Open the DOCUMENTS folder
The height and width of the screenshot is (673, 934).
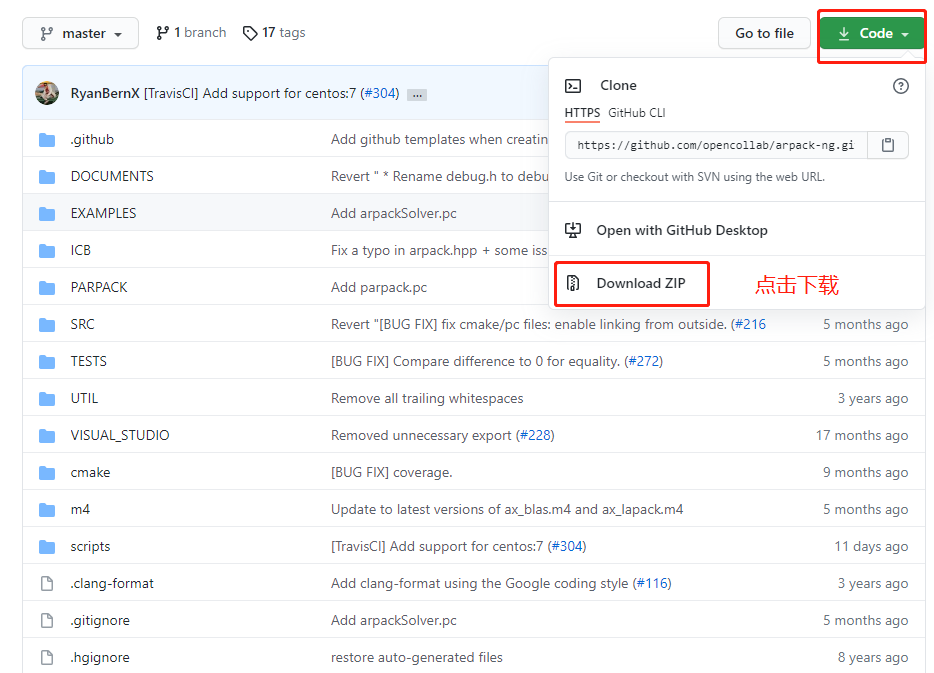(x=112, y=176)
